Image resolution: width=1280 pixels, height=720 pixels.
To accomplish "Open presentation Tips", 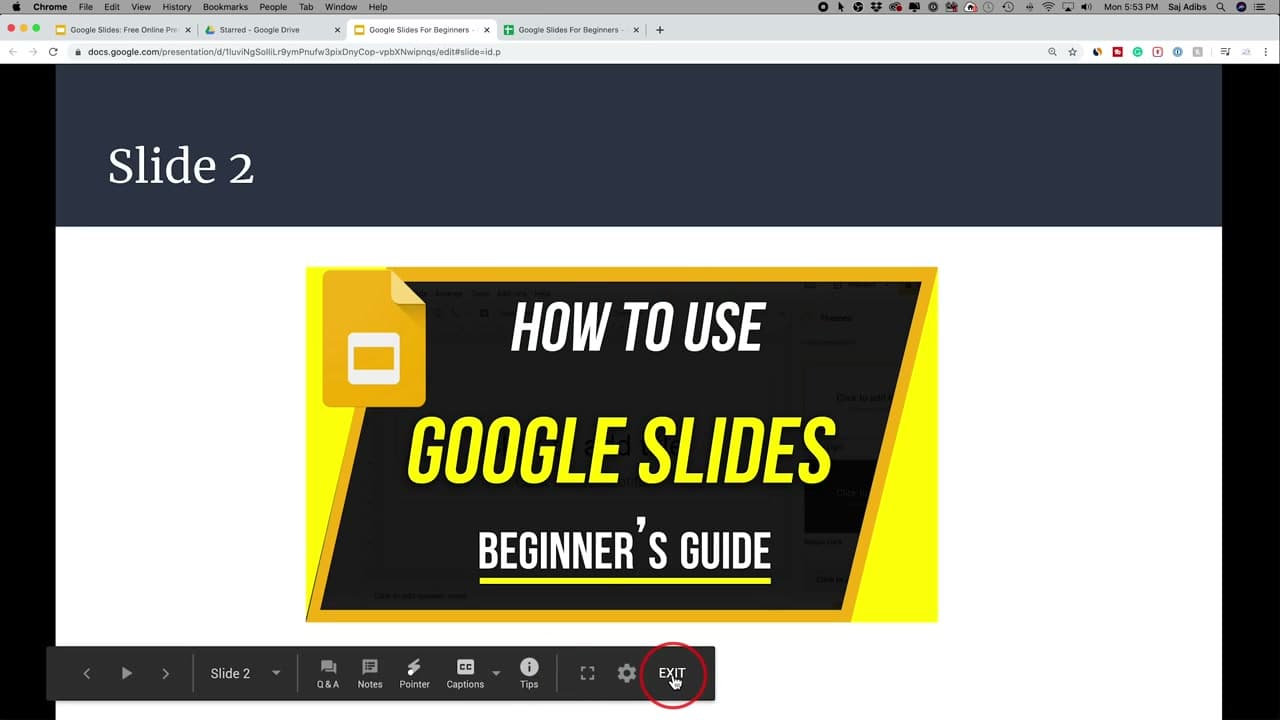I will (x=529, y=674).
